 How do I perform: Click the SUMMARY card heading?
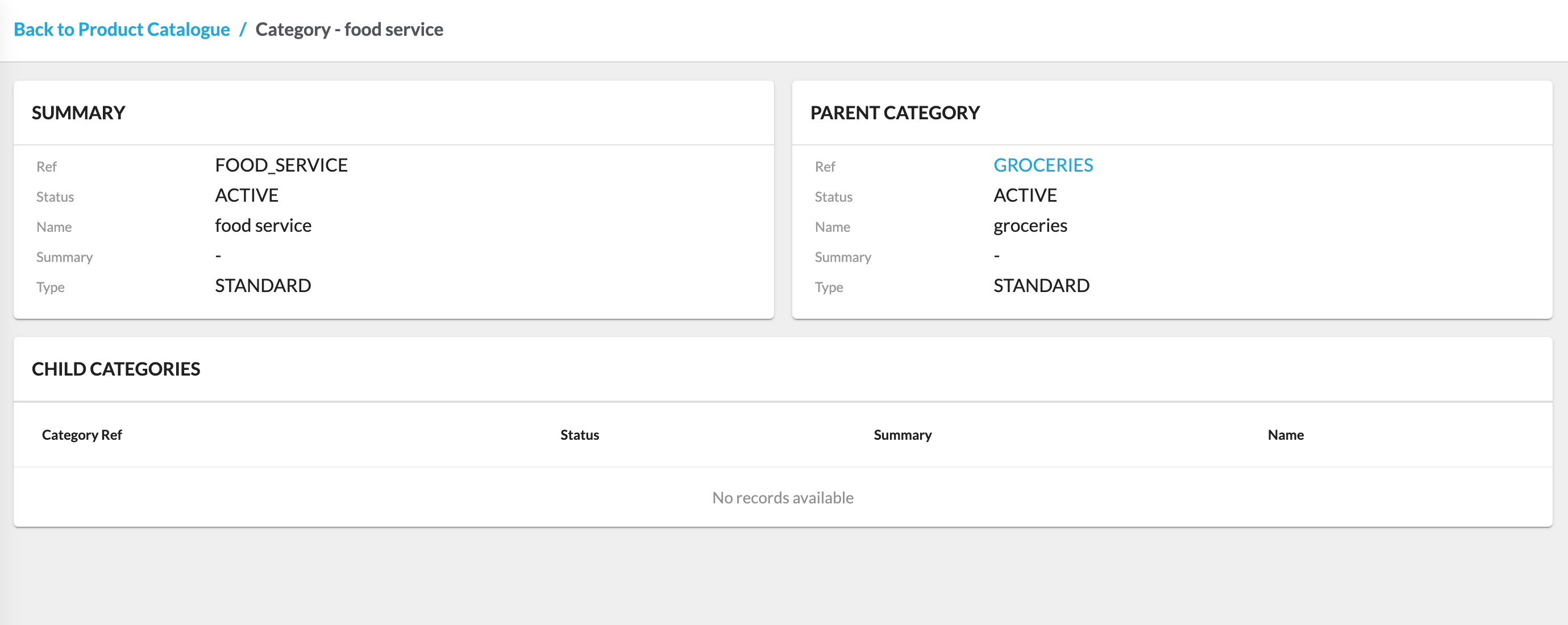pyautogui.click(x=78, y=113)
